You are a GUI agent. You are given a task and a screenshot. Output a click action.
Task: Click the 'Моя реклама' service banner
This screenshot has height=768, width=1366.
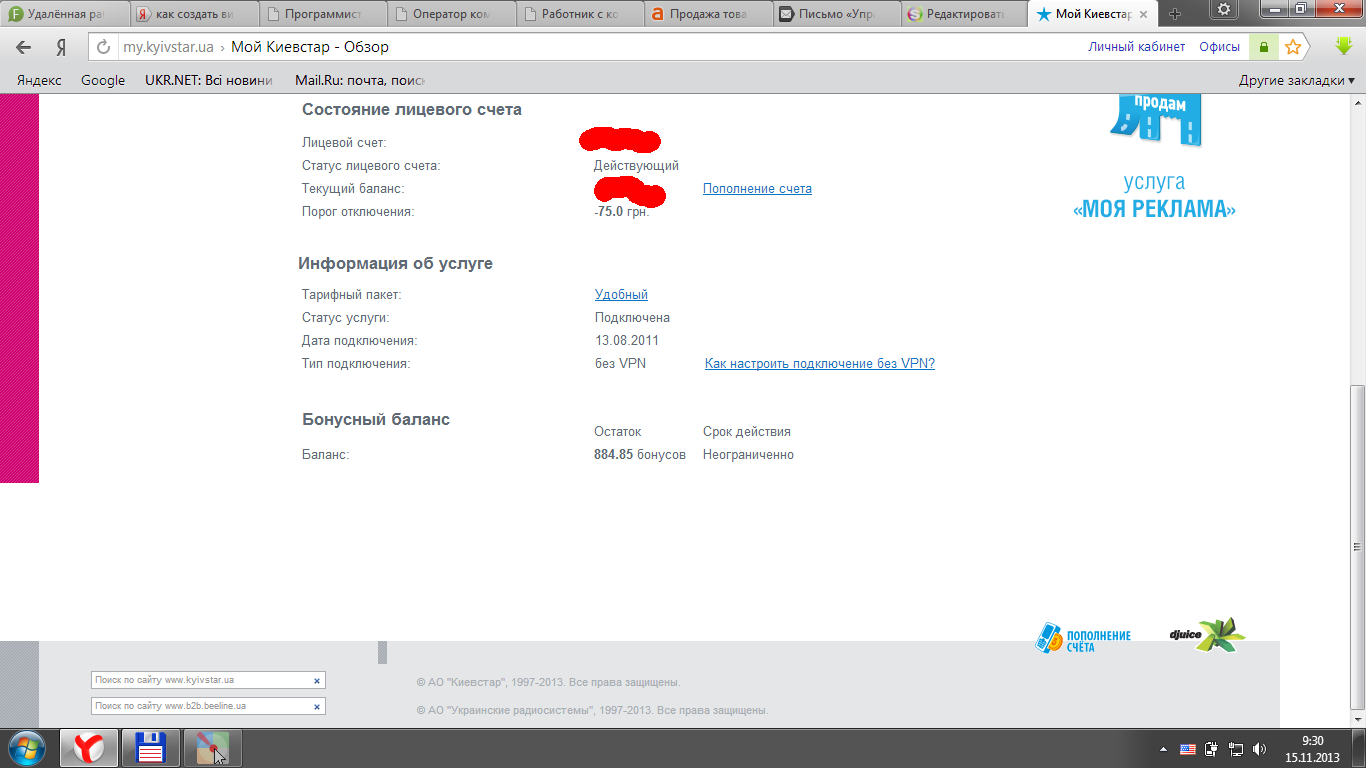[x=1154, y=157]
